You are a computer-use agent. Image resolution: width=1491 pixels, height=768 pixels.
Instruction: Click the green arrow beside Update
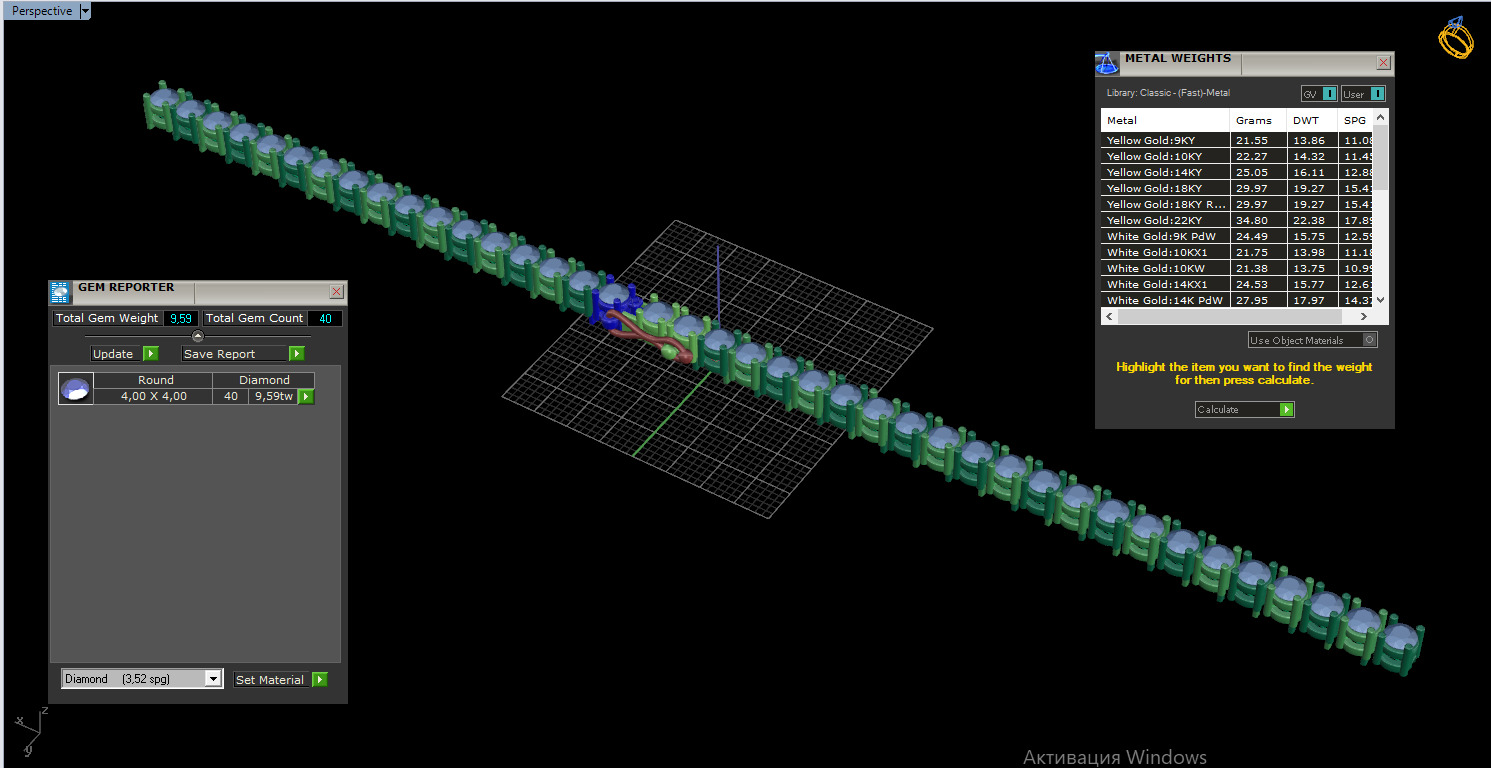coord(151,354)
